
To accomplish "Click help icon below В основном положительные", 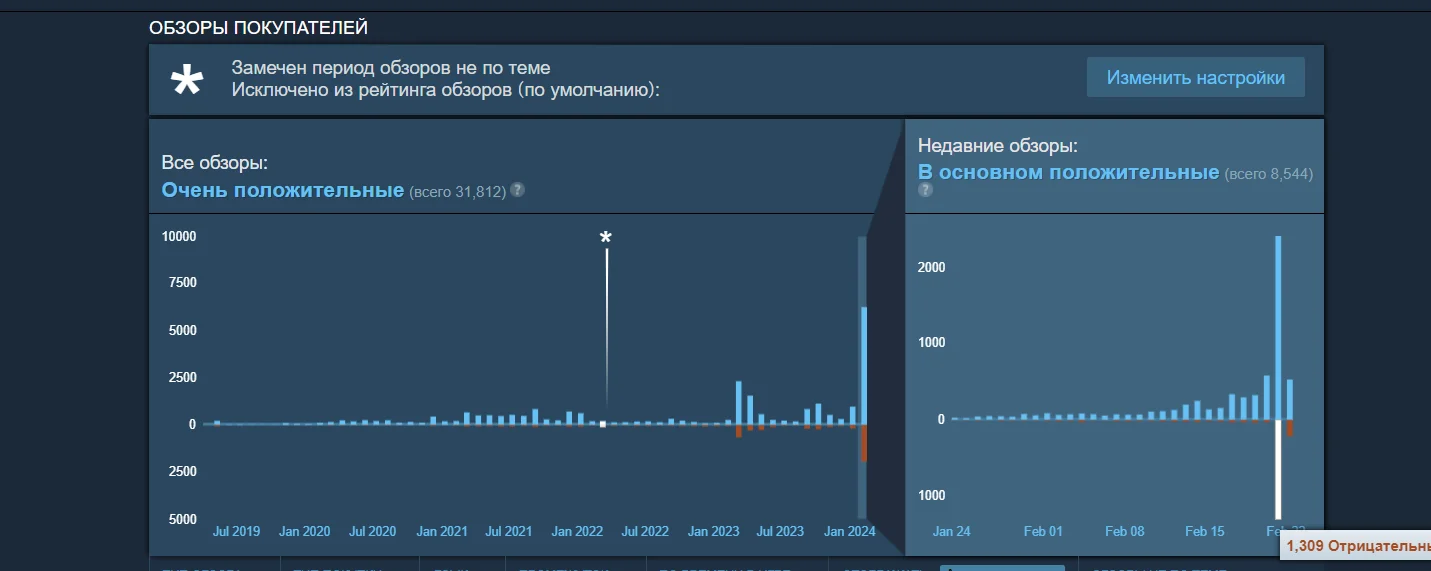I will click(925, 190).
